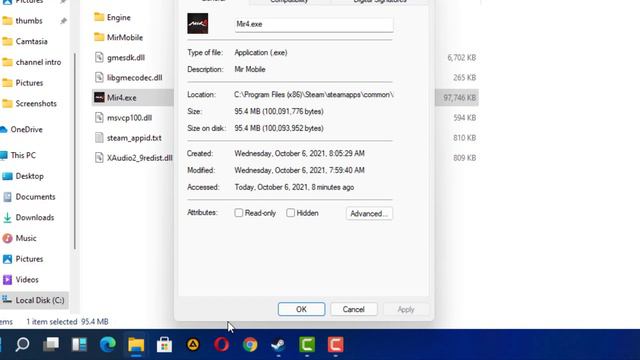Open channel intro folder in sidebar
Image resolution: width=640 pixels, height=360 pixels.
click(38, 62)
